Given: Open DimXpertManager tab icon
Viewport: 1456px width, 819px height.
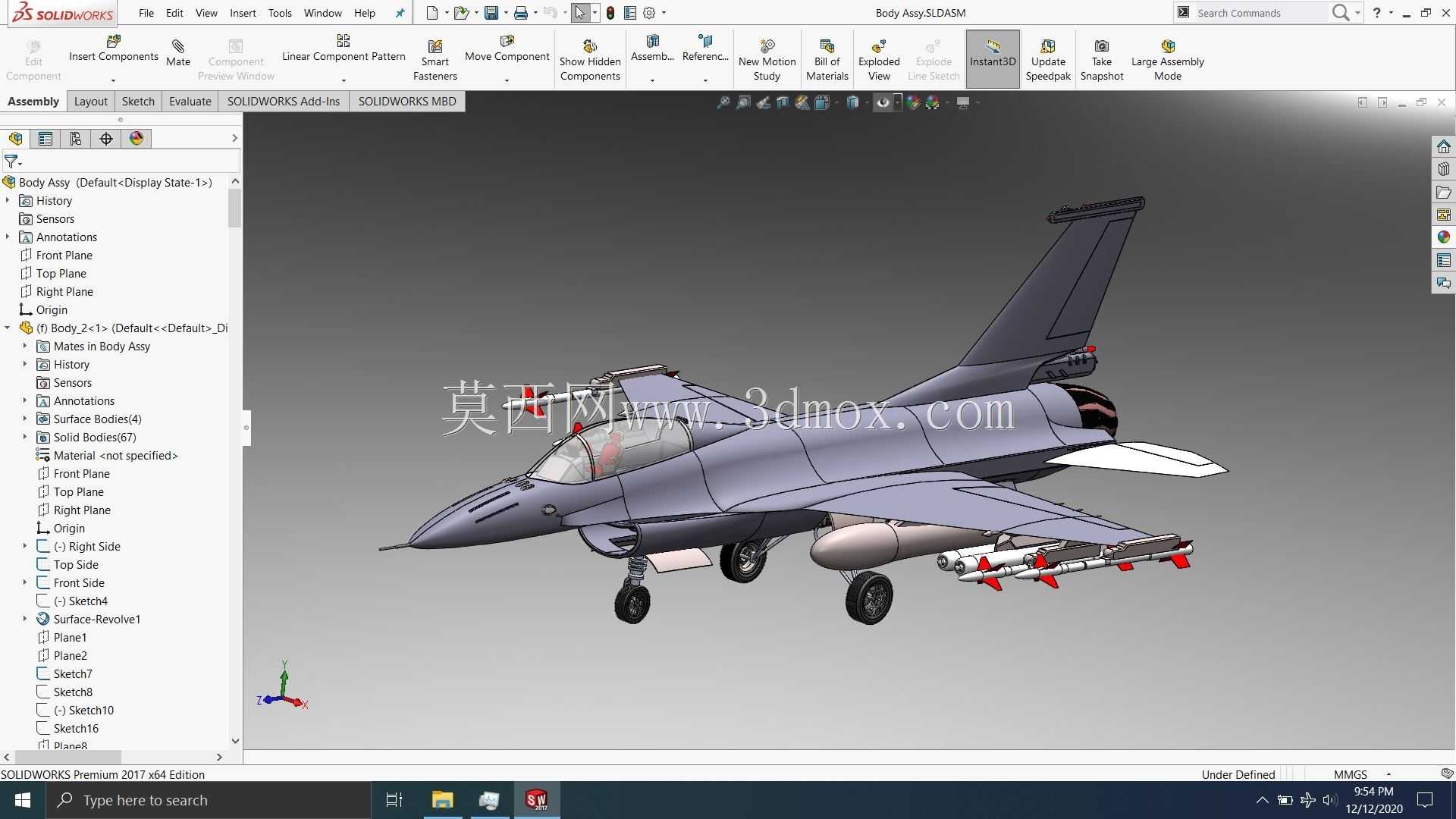Looking at the screenshot, I should 106,138.
